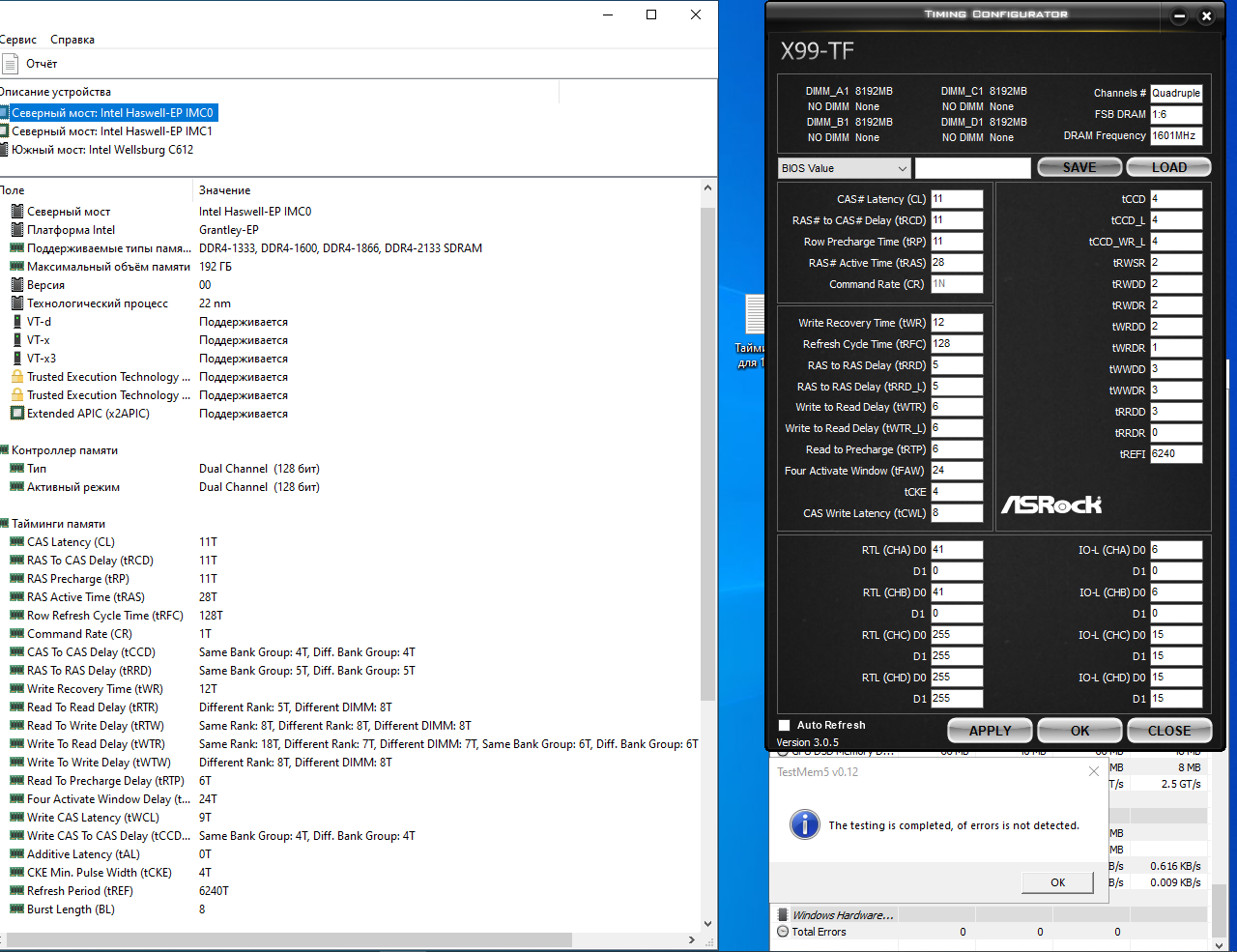
Task: Click the blue info icon in TestMem5 dialog
Action: coord(805,824)
